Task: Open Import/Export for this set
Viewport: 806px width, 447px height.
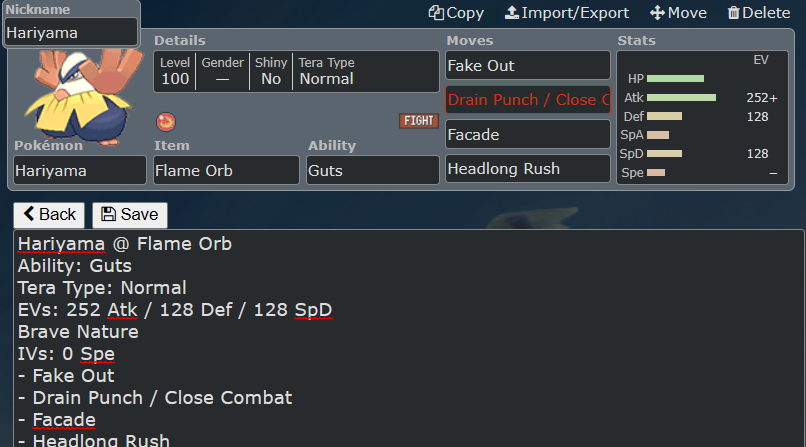Action: (x=566, y=13)
